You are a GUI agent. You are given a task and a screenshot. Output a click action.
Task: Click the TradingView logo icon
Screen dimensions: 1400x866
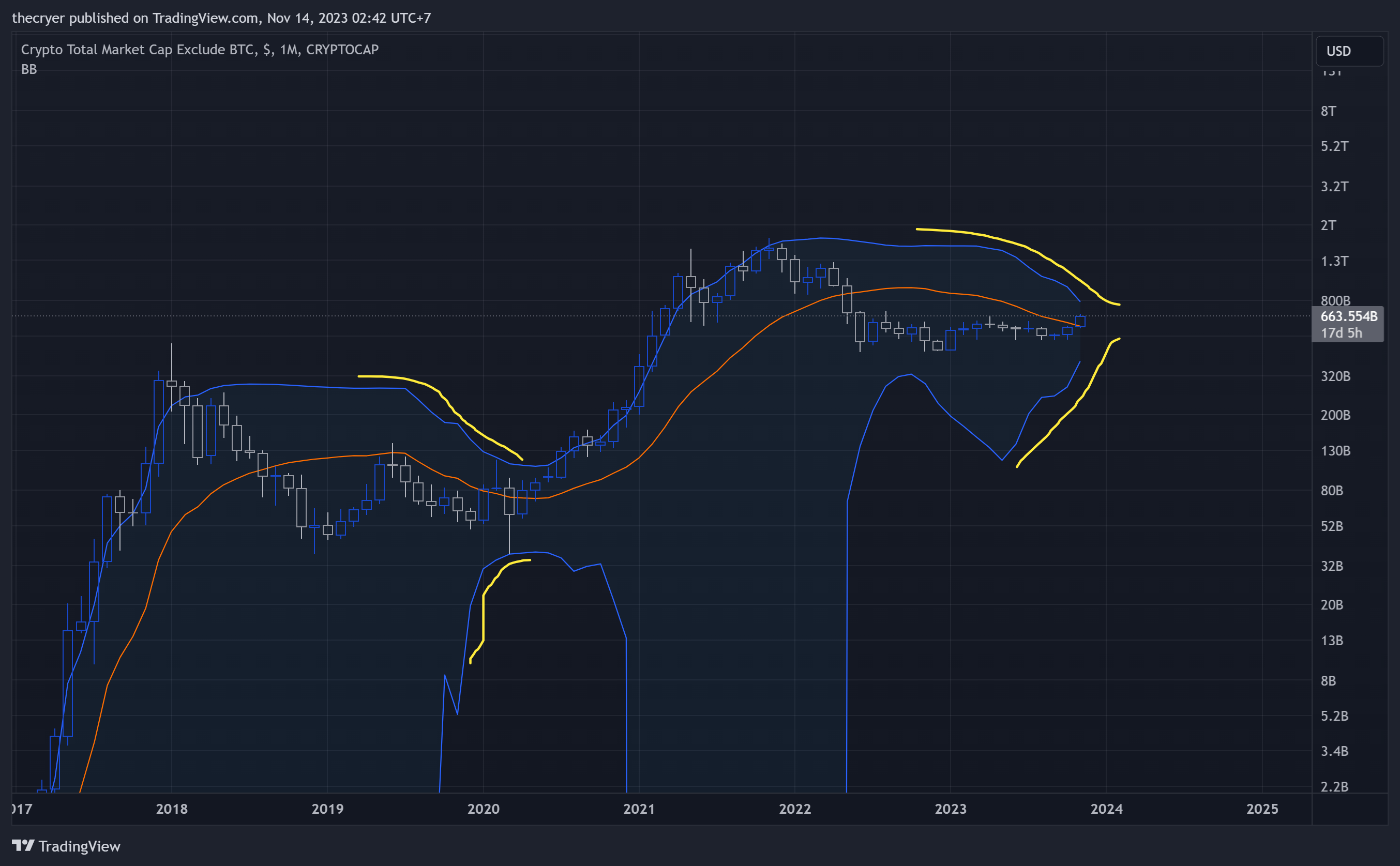click(23, 845)
